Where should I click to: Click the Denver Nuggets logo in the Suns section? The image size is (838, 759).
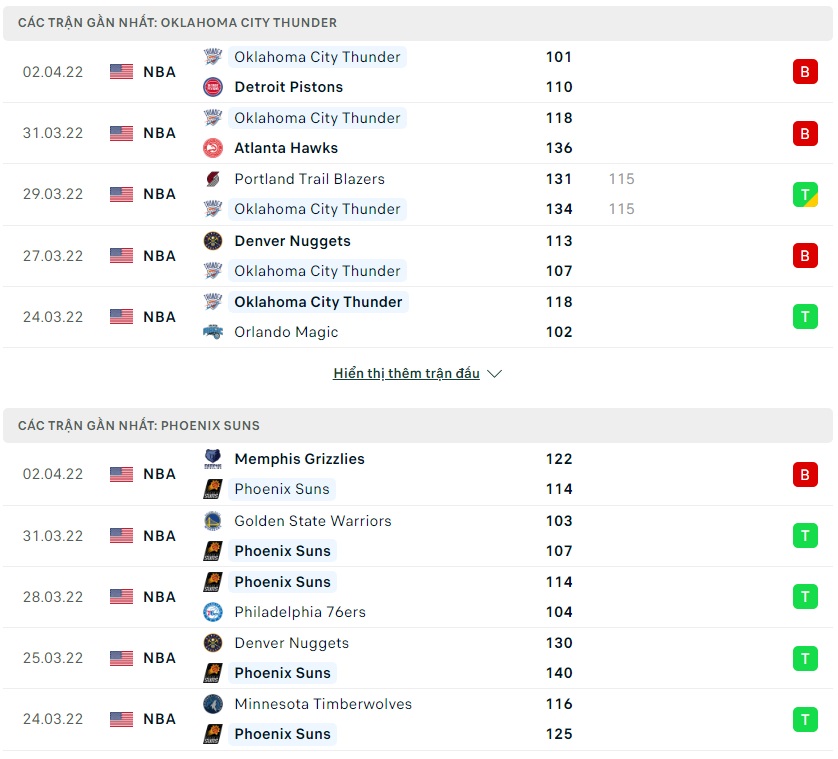point(212,643)
